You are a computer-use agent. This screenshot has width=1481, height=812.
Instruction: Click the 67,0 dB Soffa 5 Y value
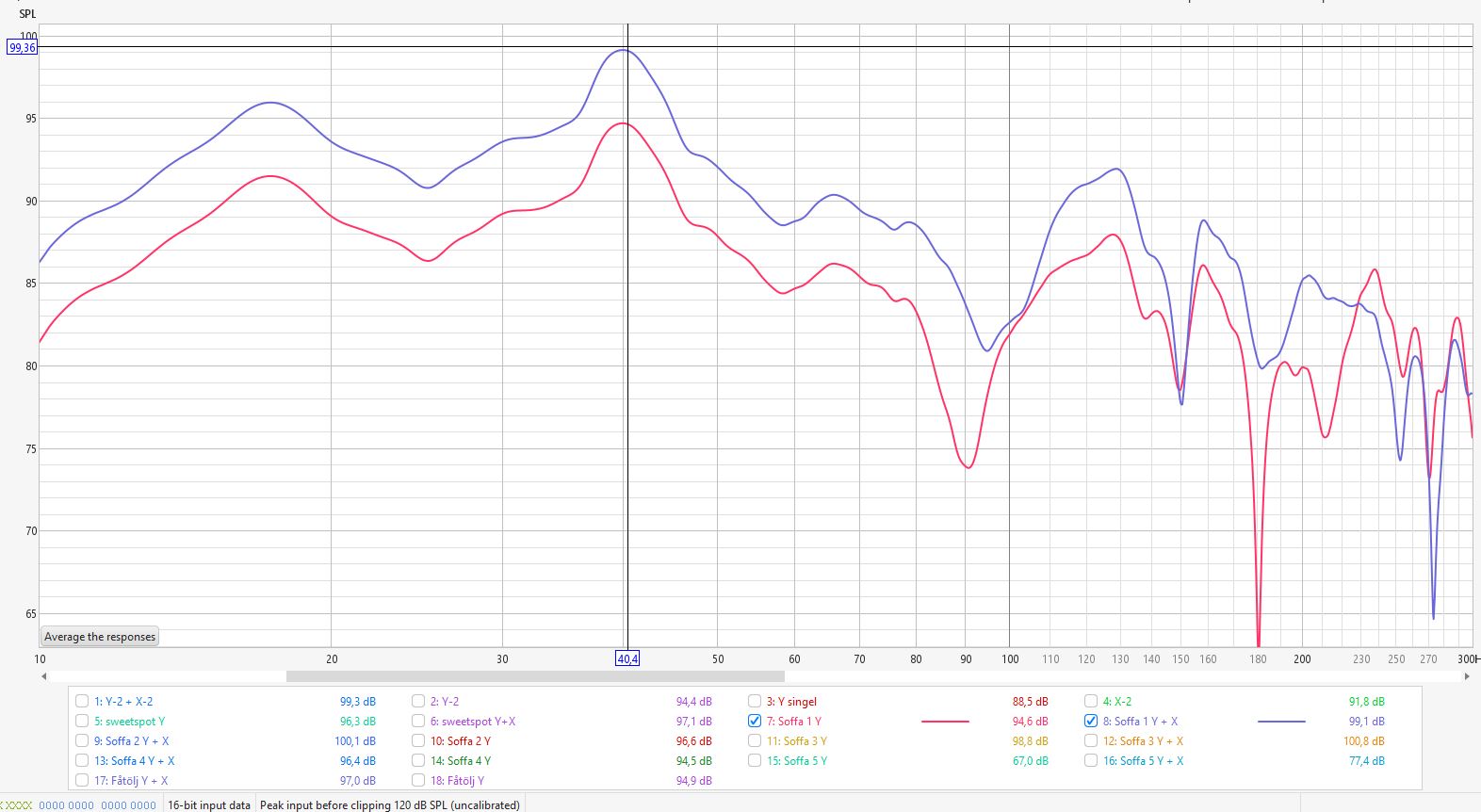click(1031, 761)
